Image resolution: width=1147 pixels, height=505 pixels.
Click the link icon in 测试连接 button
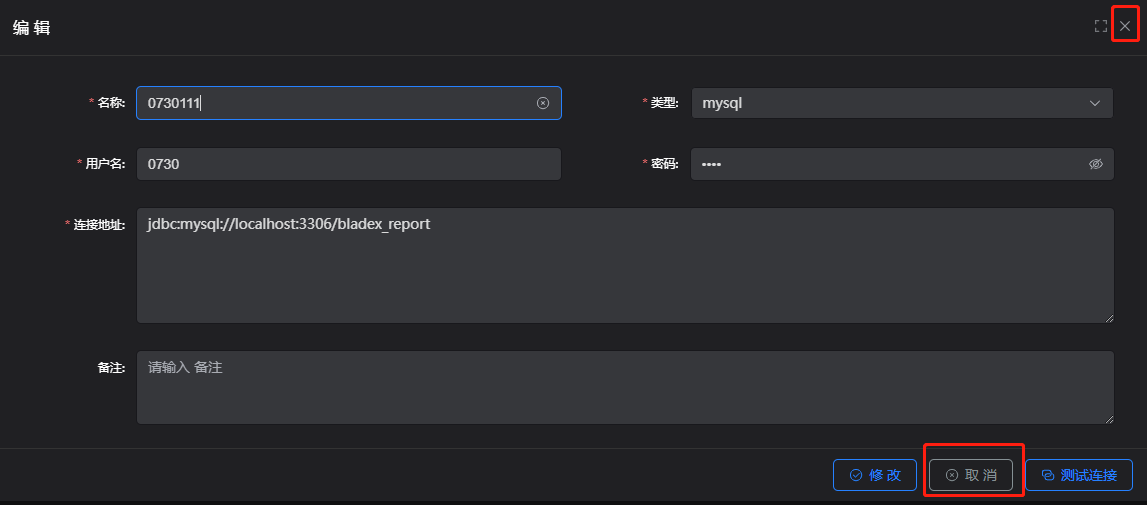[x=1047, y=475]
